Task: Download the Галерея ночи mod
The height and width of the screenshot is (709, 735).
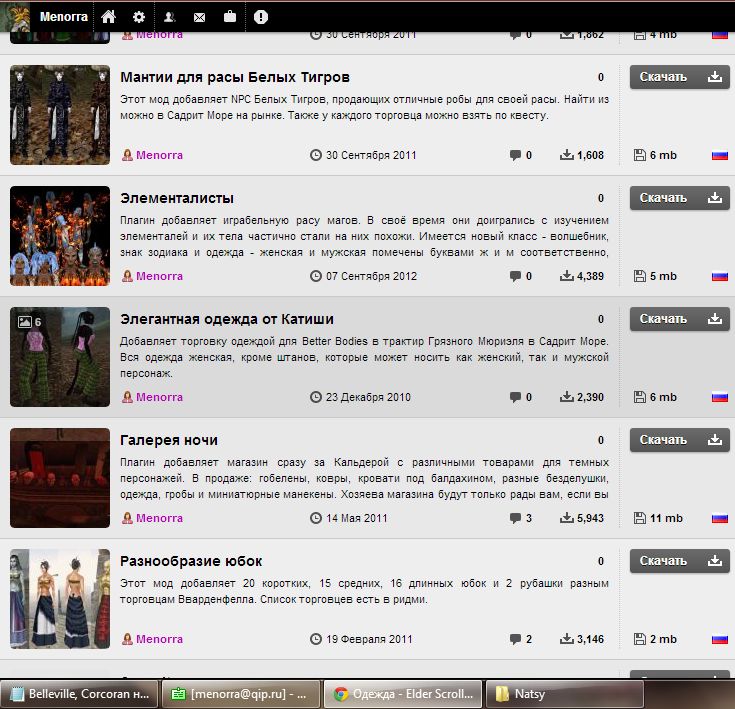Action: click(679, 440)
